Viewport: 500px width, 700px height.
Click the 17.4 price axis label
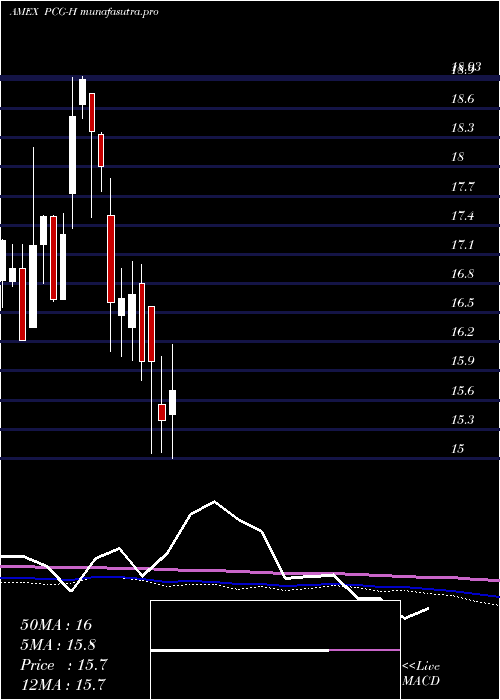point(462,216)
